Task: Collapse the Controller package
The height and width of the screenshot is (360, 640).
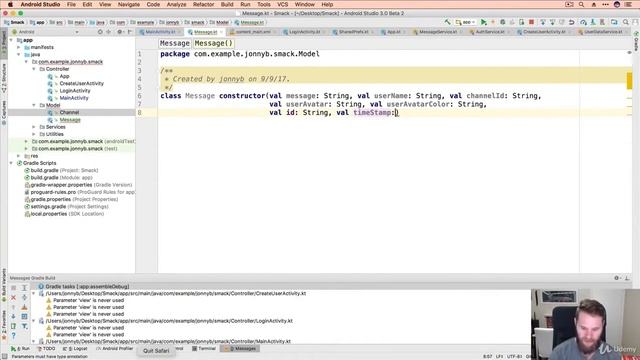Action: pyautogui.click(x=34, y=69)
